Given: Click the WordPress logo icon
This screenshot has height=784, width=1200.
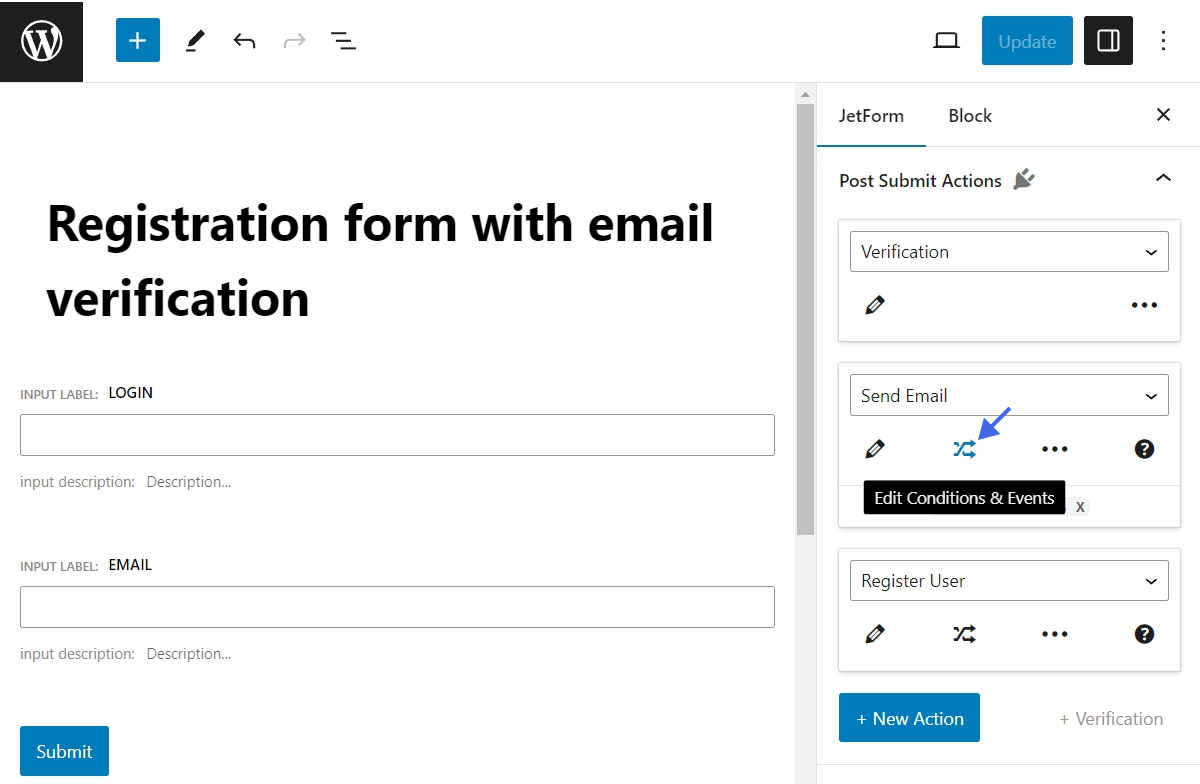Looking at the screenshot, I should click(41, 41).
